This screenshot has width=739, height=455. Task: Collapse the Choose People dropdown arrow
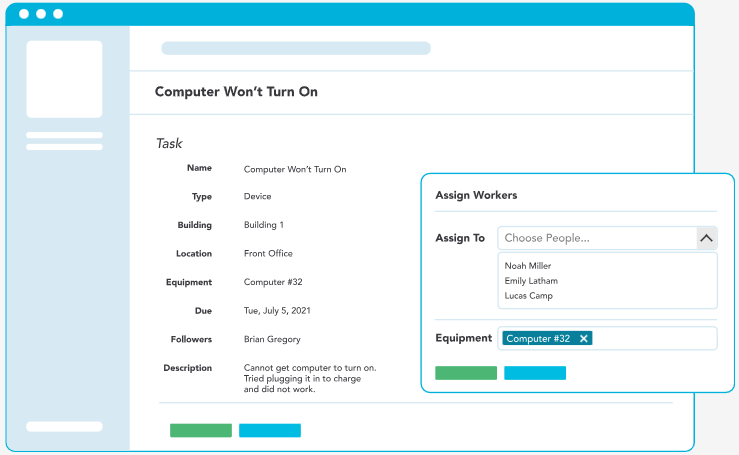tap(706, 238)
